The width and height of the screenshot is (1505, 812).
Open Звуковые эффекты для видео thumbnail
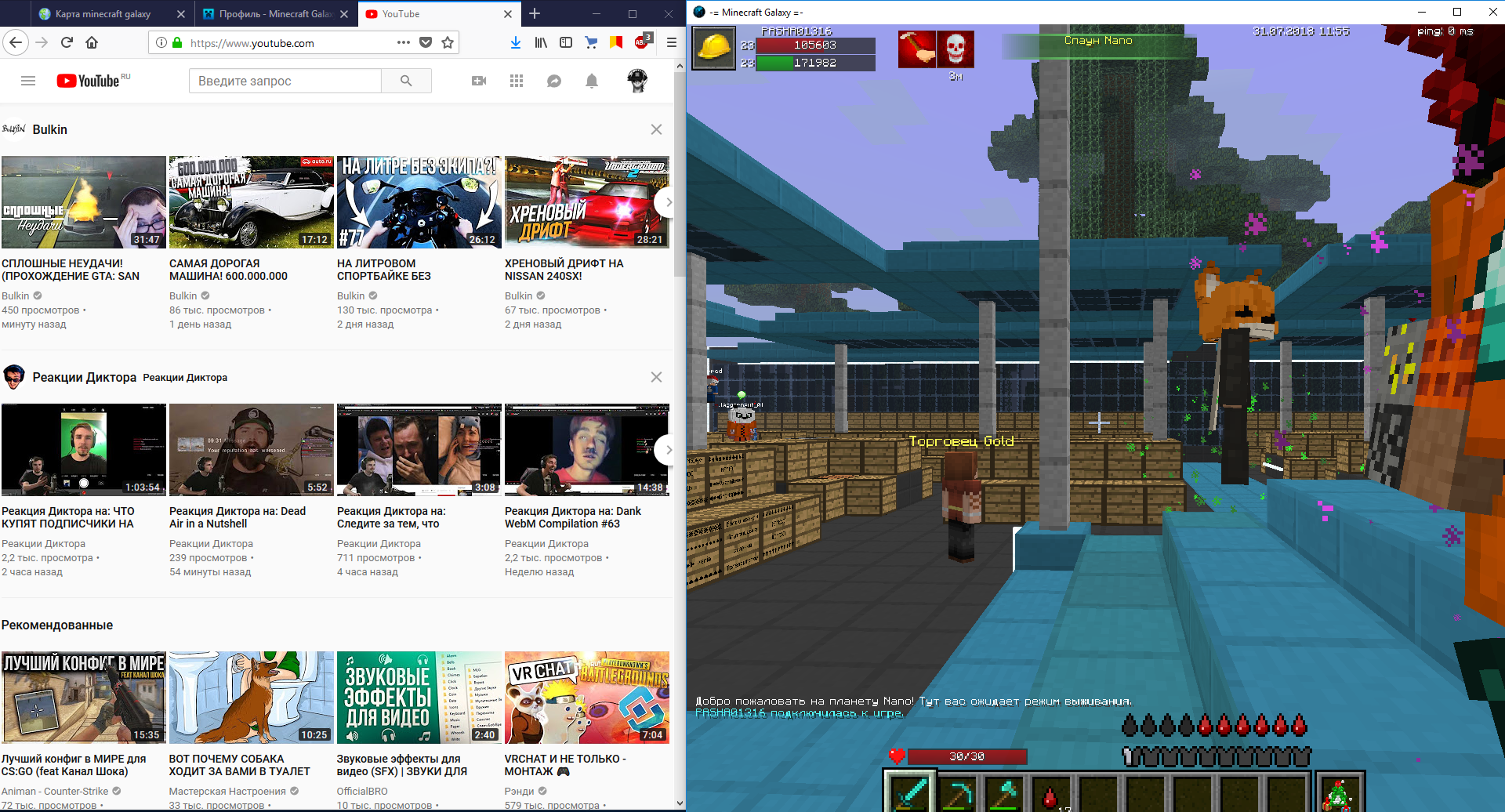(419, 697)
